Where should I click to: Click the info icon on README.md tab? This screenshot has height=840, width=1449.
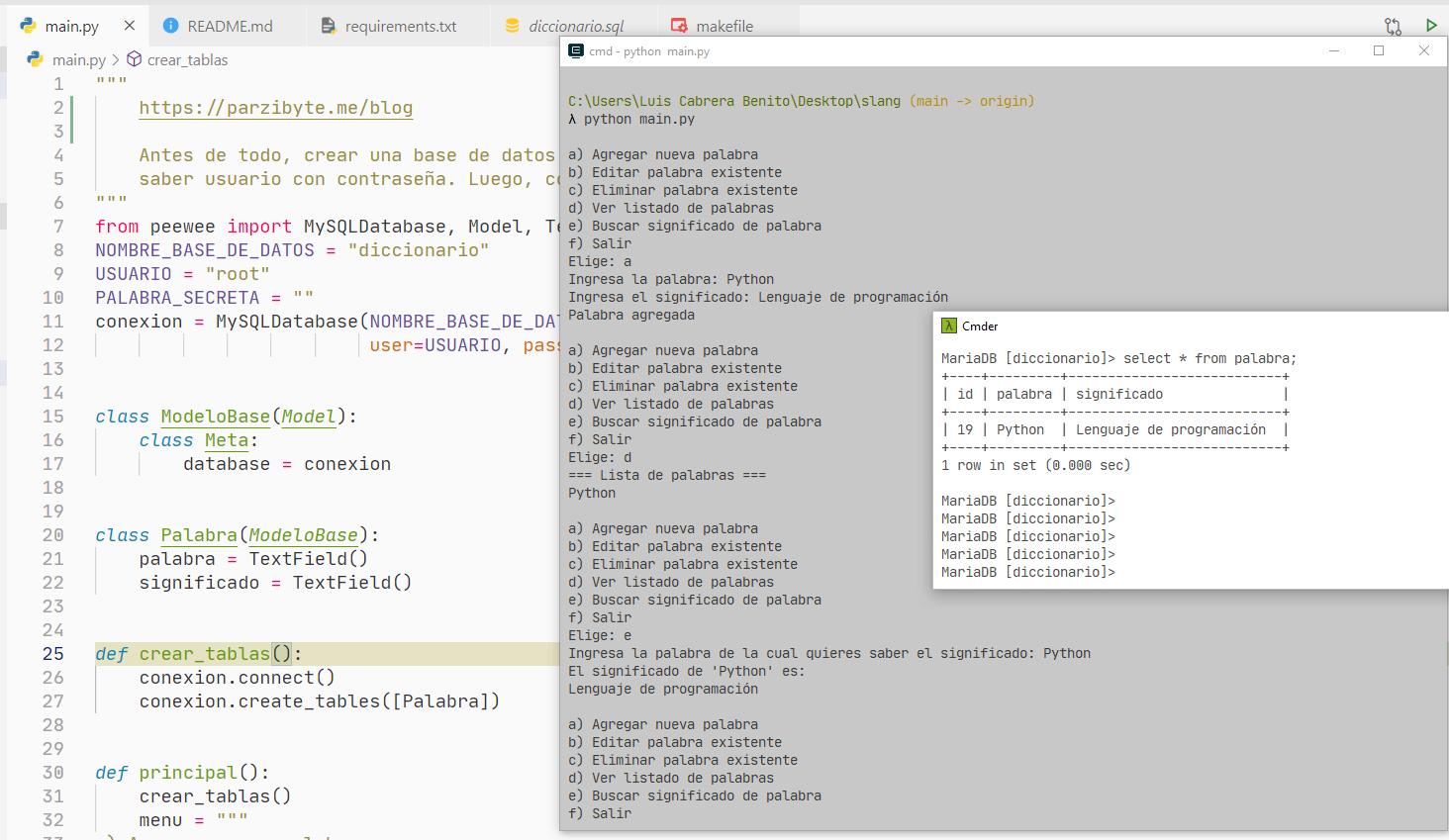[170, 26]
